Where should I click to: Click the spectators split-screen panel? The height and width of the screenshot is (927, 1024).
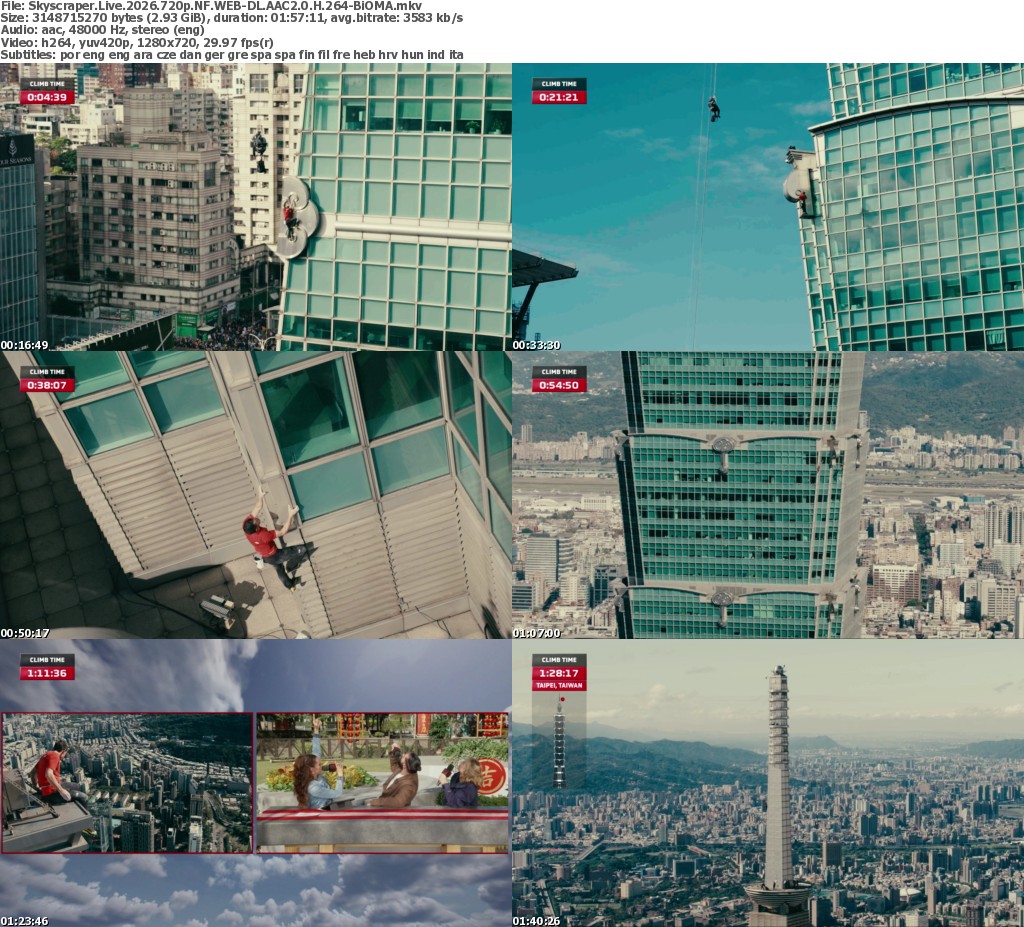[x=382, y=782]
